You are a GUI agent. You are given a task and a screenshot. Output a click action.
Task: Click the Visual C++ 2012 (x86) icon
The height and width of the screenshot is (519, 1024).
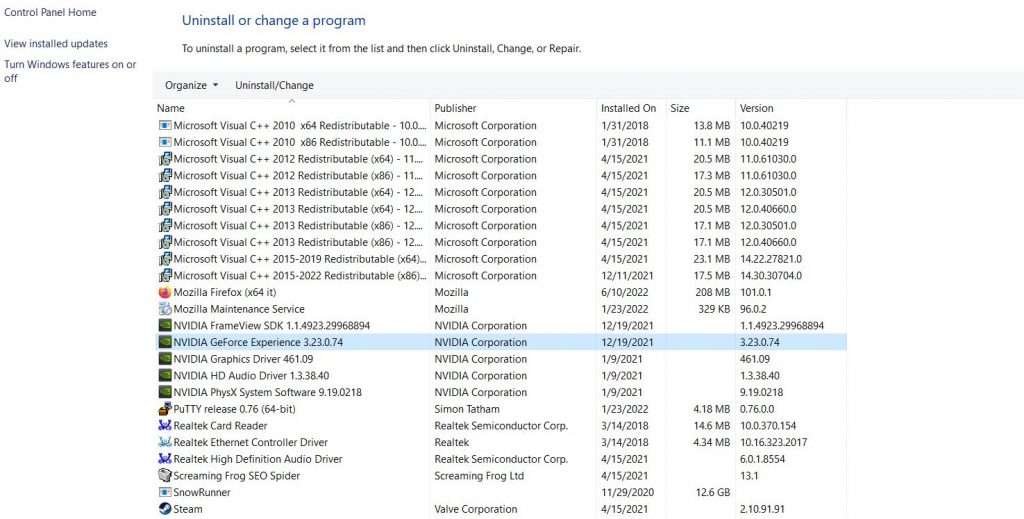165,176
